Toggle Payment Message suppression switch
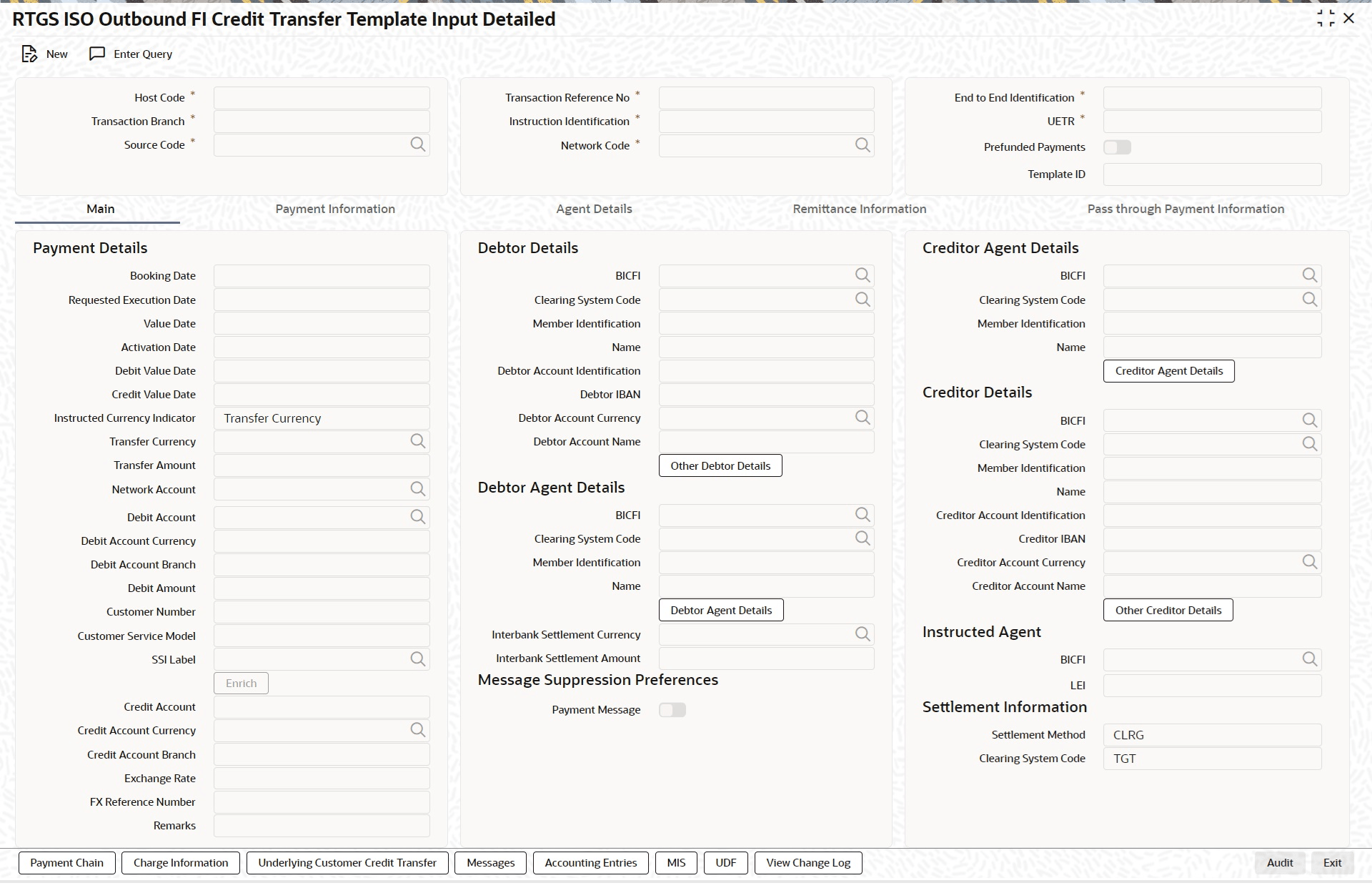Screen dimensions: 1372x888 [x=672, y=710]
